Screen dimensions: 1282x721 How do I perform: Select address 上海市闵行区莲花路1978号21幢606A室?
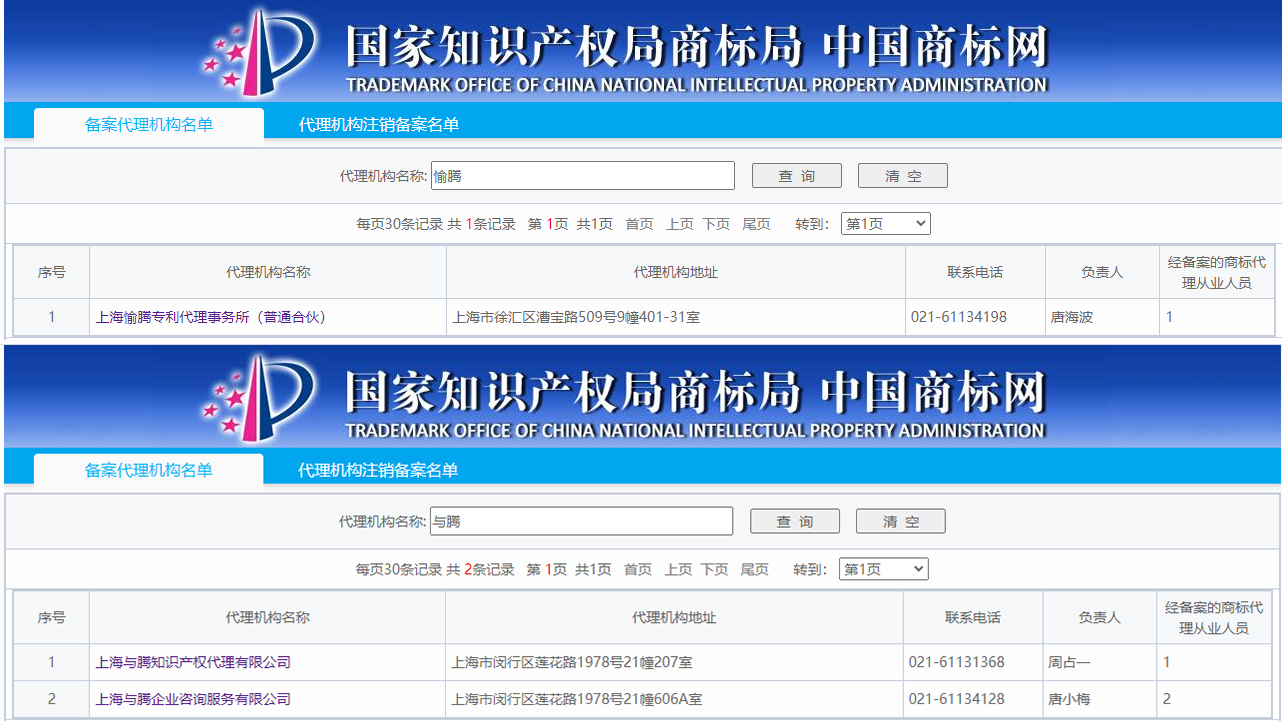[577, 699]
